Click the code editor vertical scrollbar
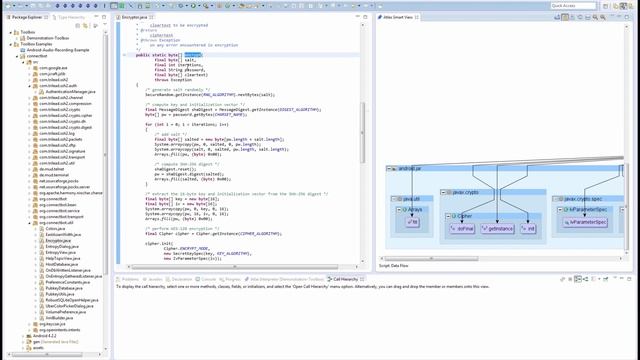This screenshot has height=360, width=640. click(362, 133)
